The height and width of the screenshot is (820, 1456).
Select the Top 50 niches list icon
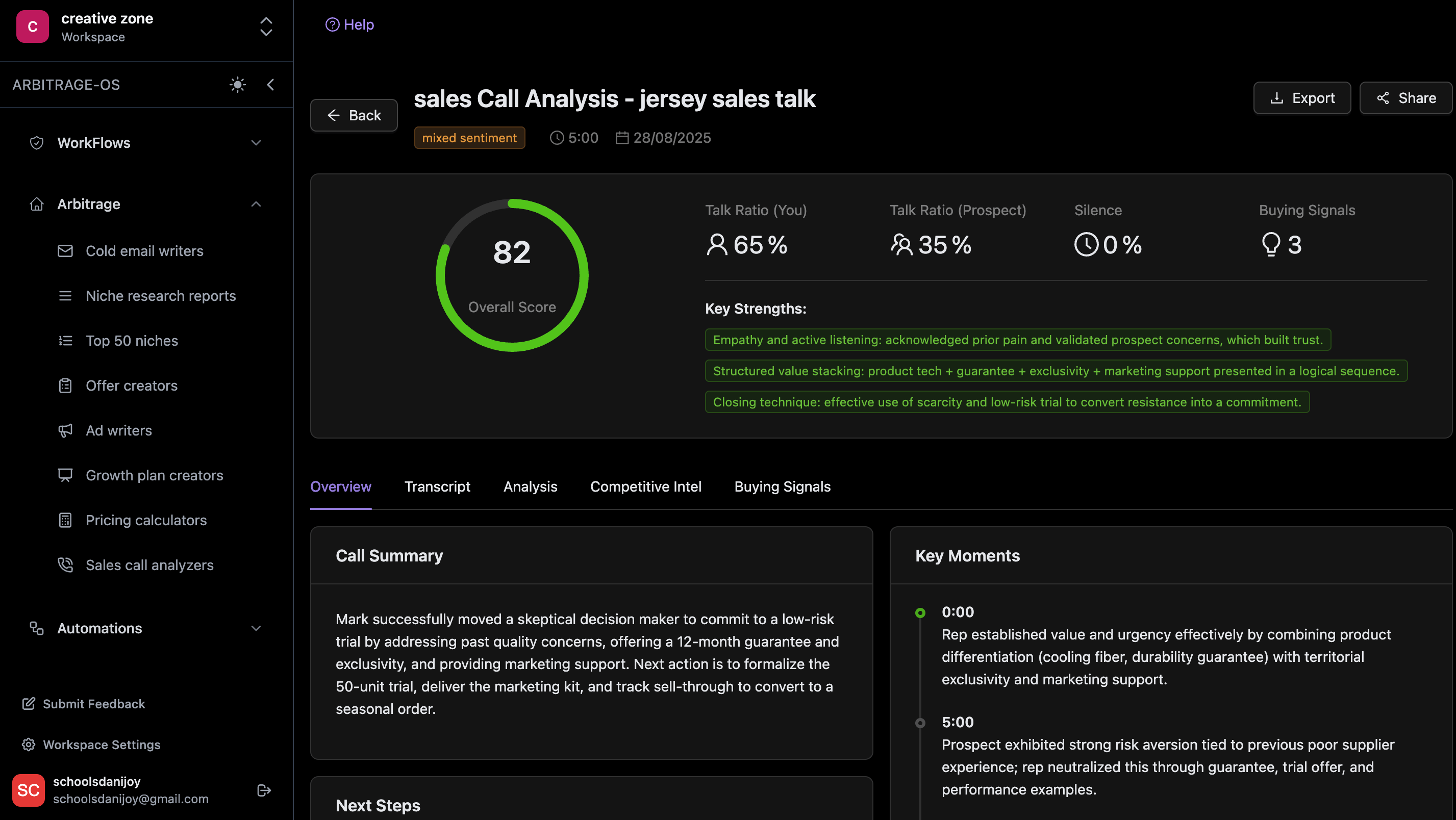point(66,340)
